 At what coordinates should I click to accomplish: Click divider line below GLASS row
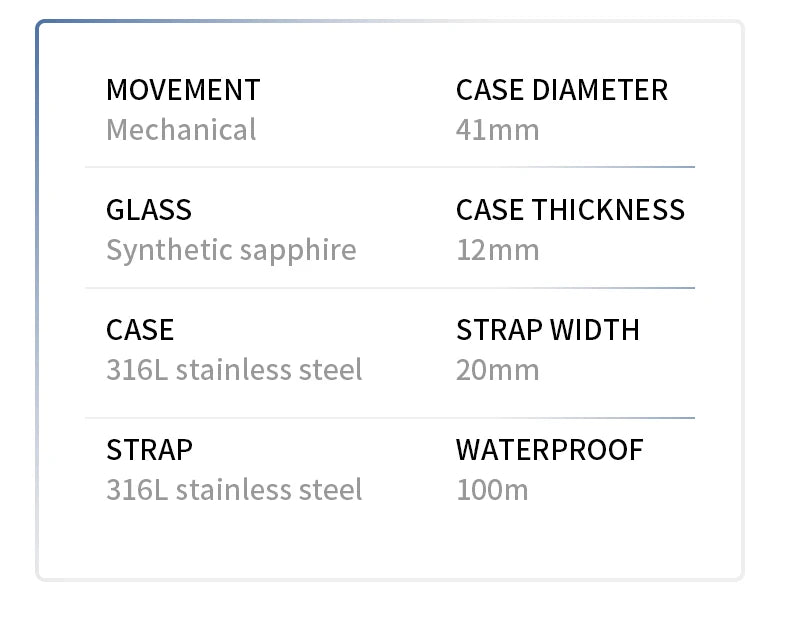pos(390,288)
